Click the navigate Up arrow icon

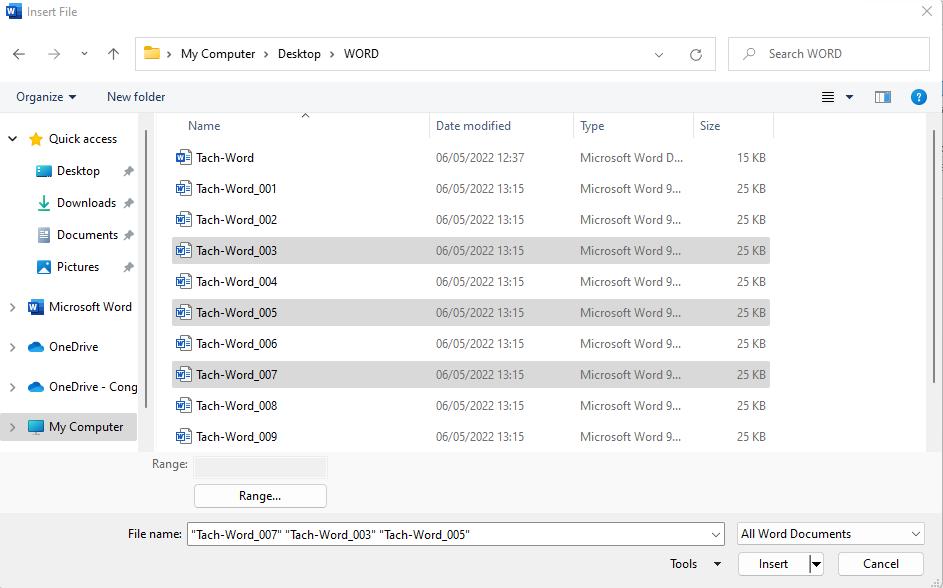click(x=110, y=54)
